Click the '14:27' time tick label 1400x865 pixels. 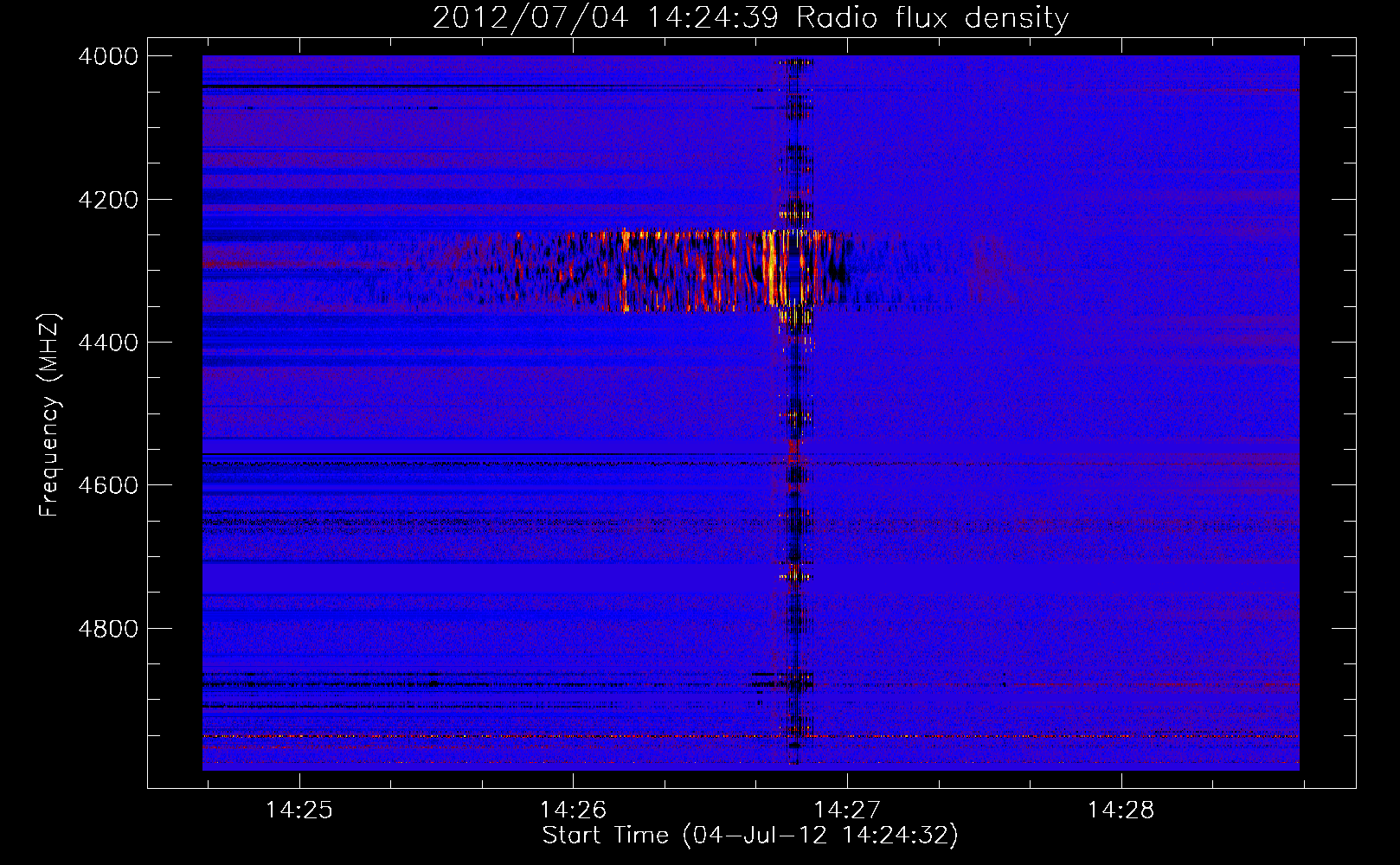tap(847, 810)
